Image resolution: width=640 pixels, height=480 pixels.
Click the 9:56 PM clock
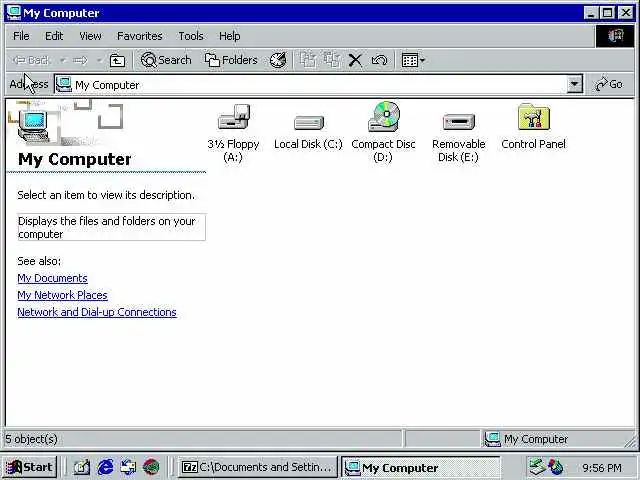coord(602,468)
